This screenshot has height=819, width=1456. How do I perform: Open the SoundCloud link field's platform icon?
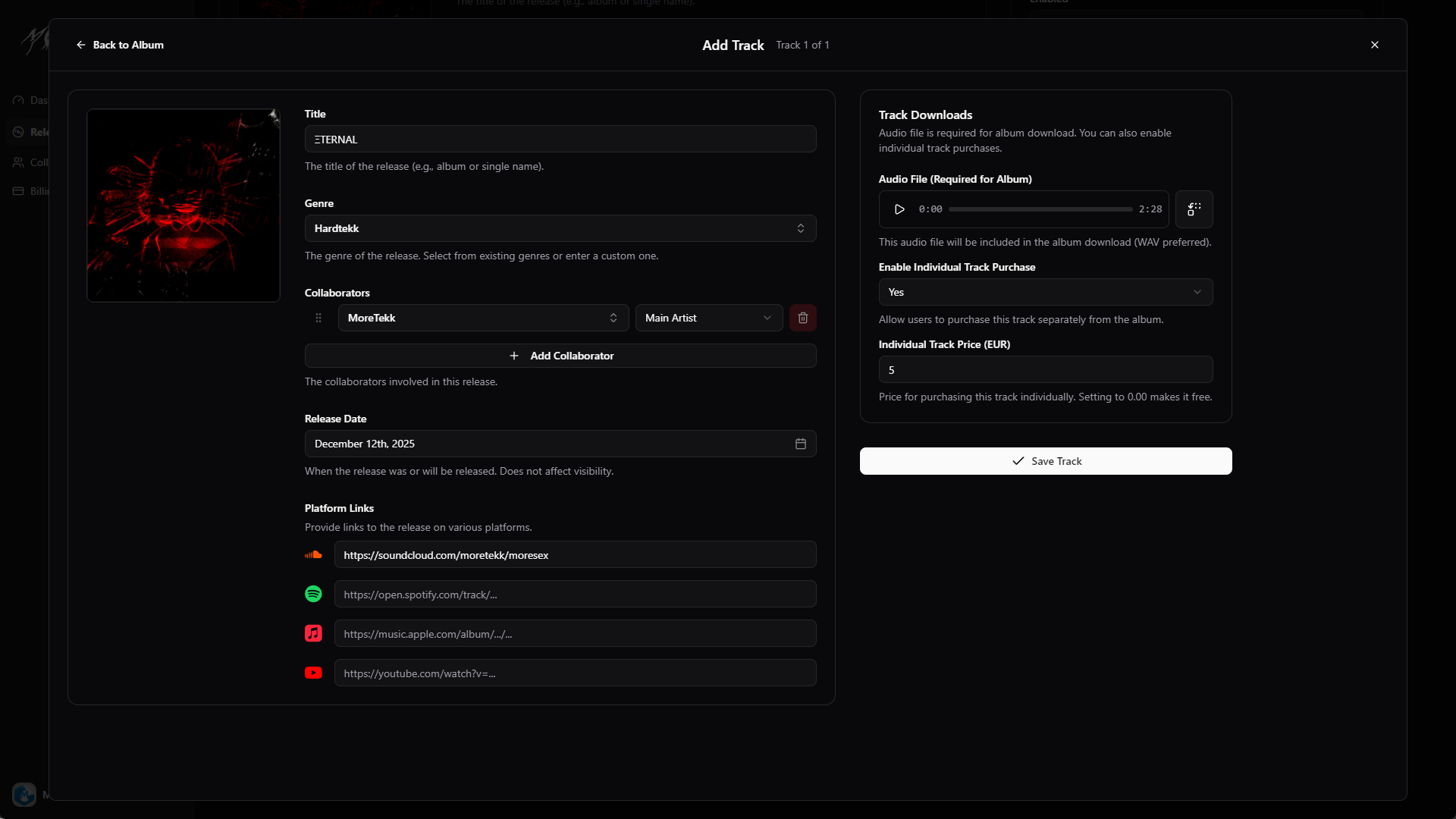coord(314,554)
